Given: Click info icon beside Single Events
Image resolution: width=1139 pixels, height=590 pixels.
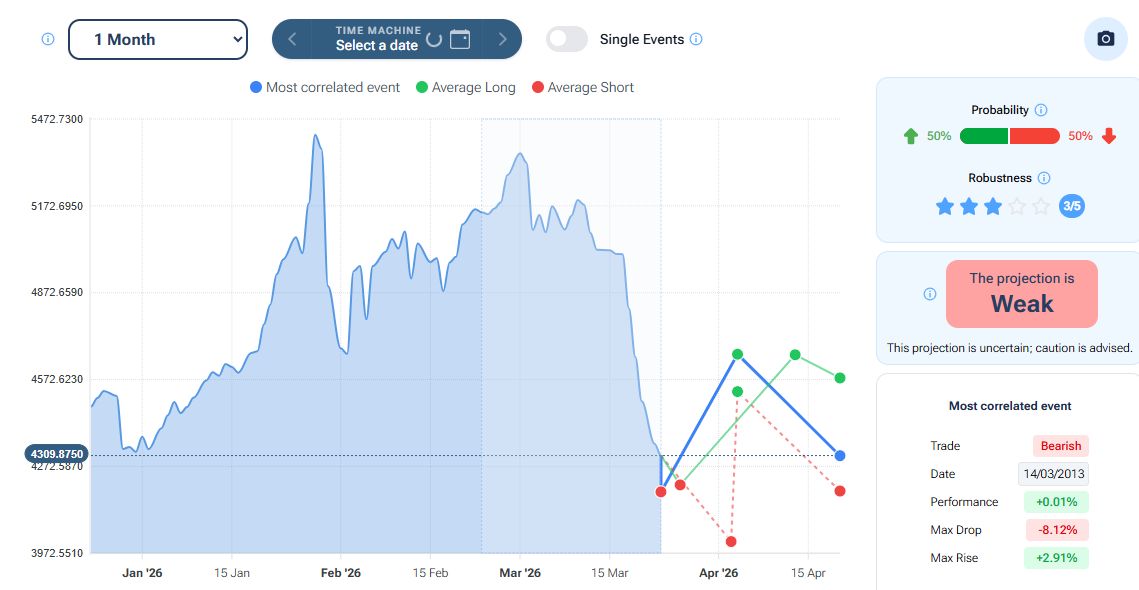Looking at the screenshot, I should pos(696,39).
